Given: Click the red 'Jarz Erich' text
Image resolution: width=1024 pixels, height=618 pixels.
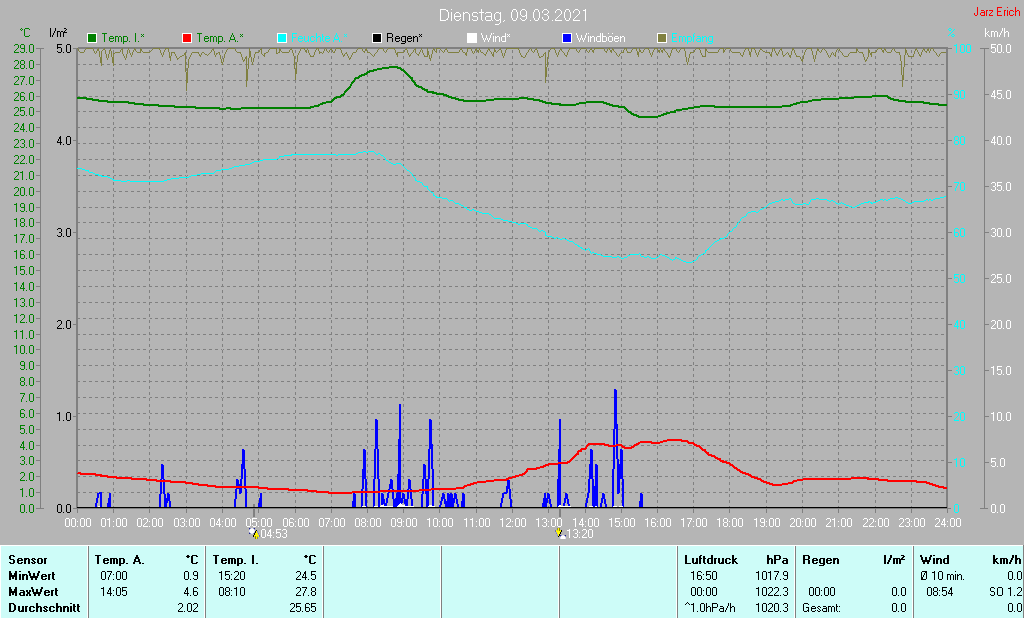Looking at the screenshot, I should pyautogui.click(x=997, y=12).
